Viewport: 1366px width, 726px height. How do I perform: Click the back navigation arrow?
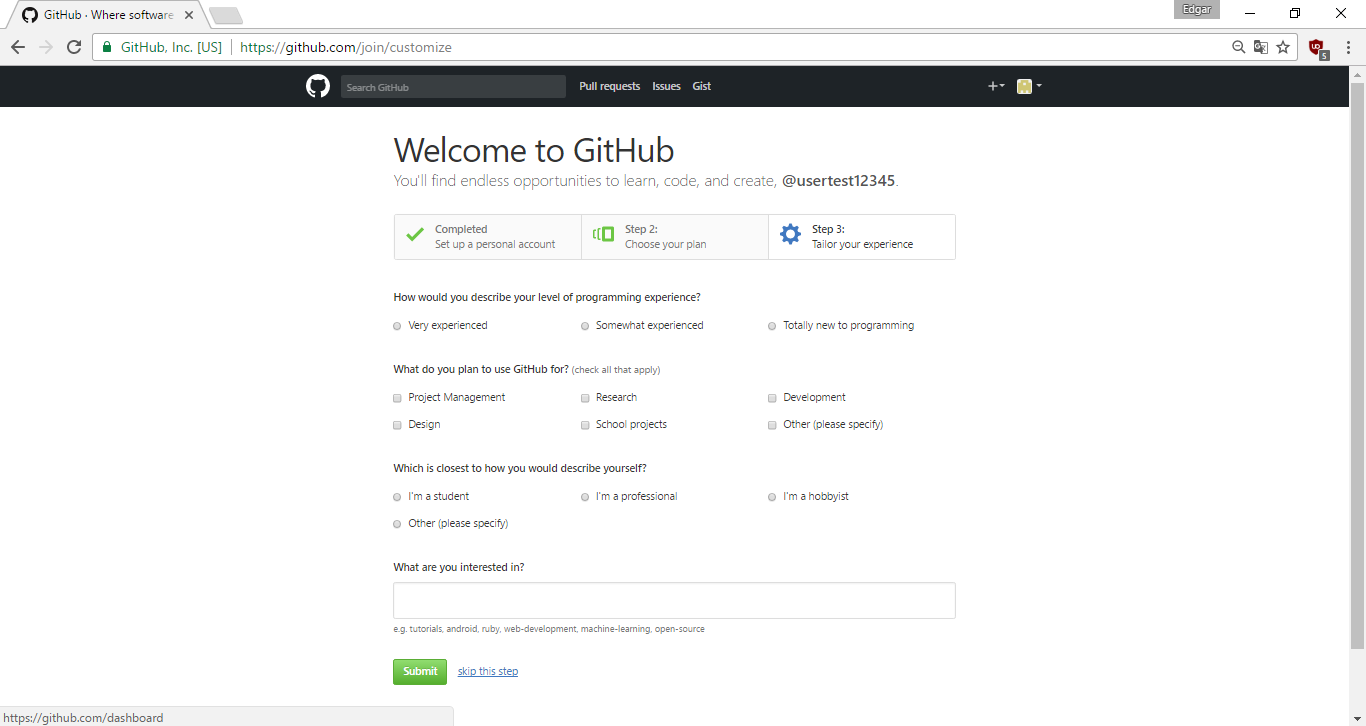(x=17, y=46)
